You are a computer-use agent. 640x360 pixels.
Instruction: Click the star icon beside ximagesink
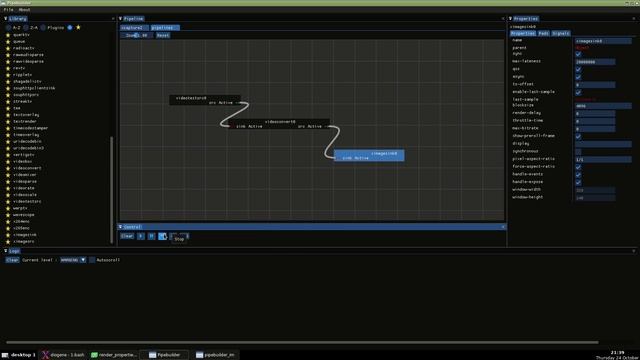[x=8, y=235]
